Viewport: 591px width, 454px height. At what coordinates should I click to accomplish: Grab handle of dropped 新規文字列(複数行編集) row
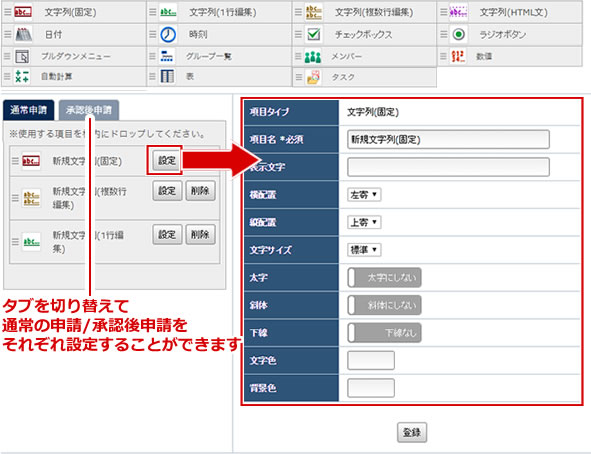(15, 198)
